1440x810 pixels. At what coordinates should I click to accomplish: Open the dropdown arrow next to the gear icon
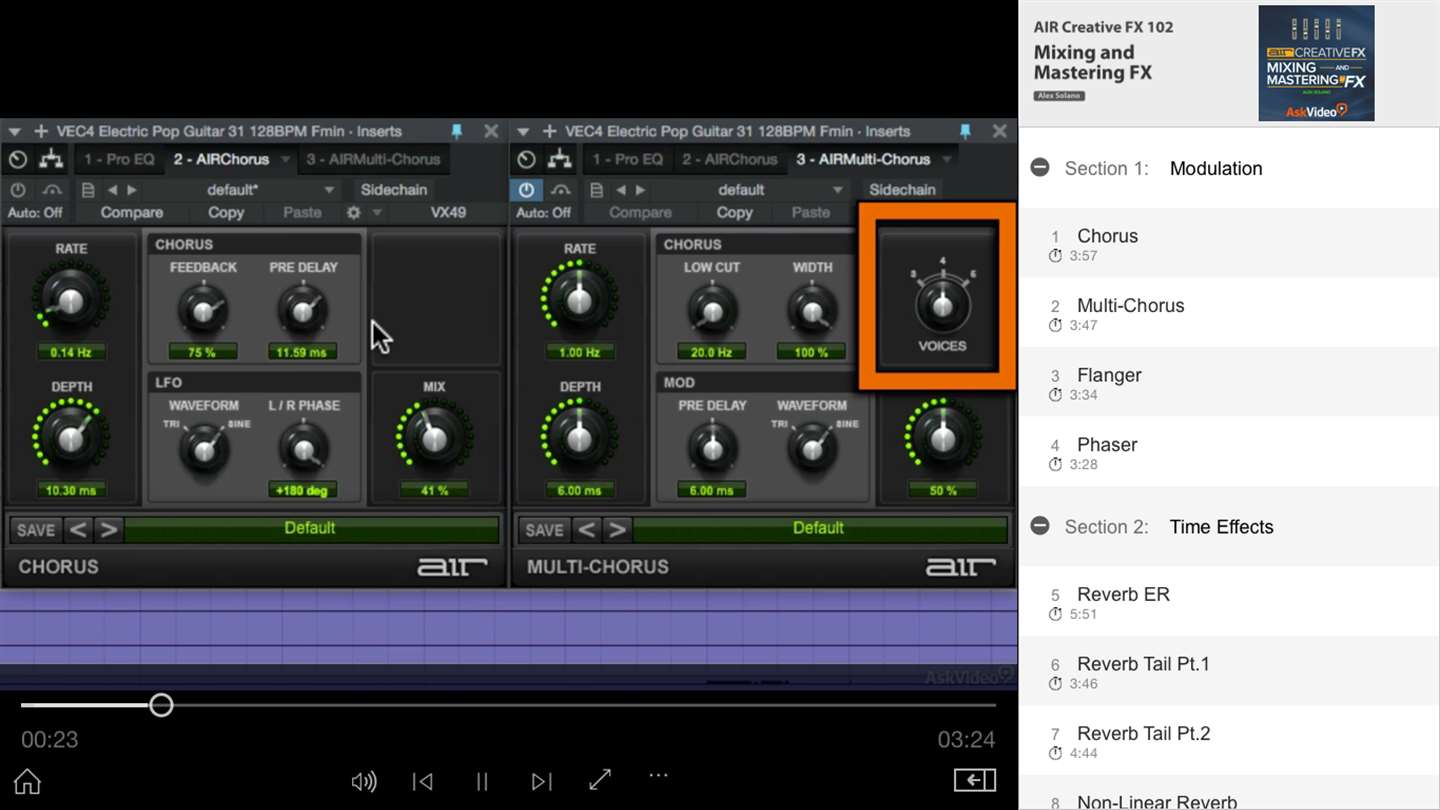377,212
